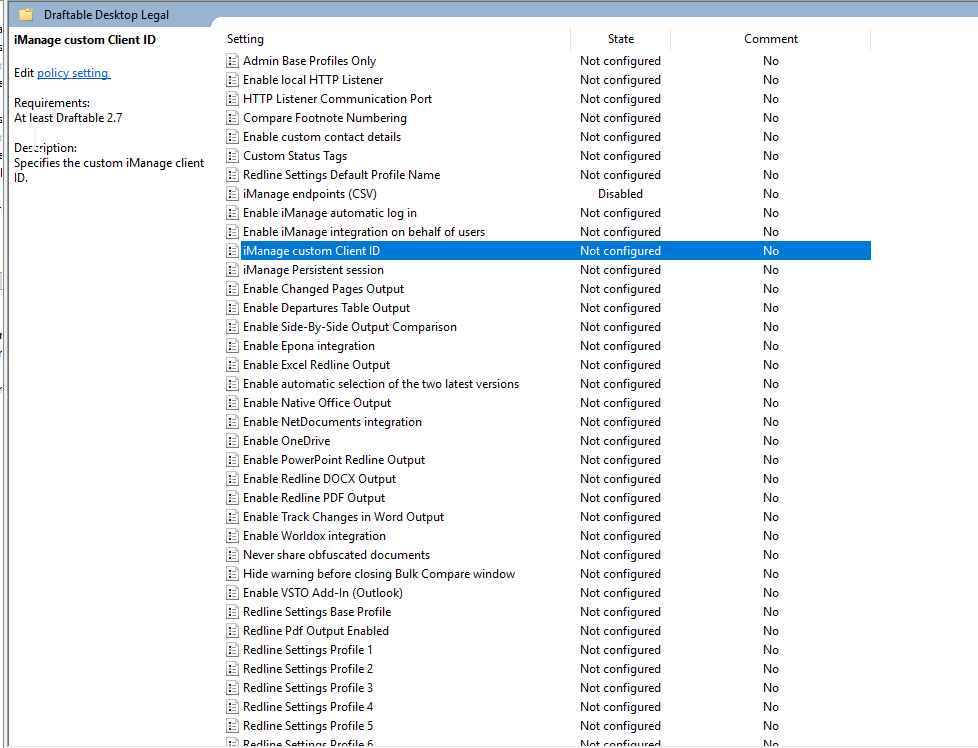Click the icon beside Redline Settings Profile 3

pos(232,688)
